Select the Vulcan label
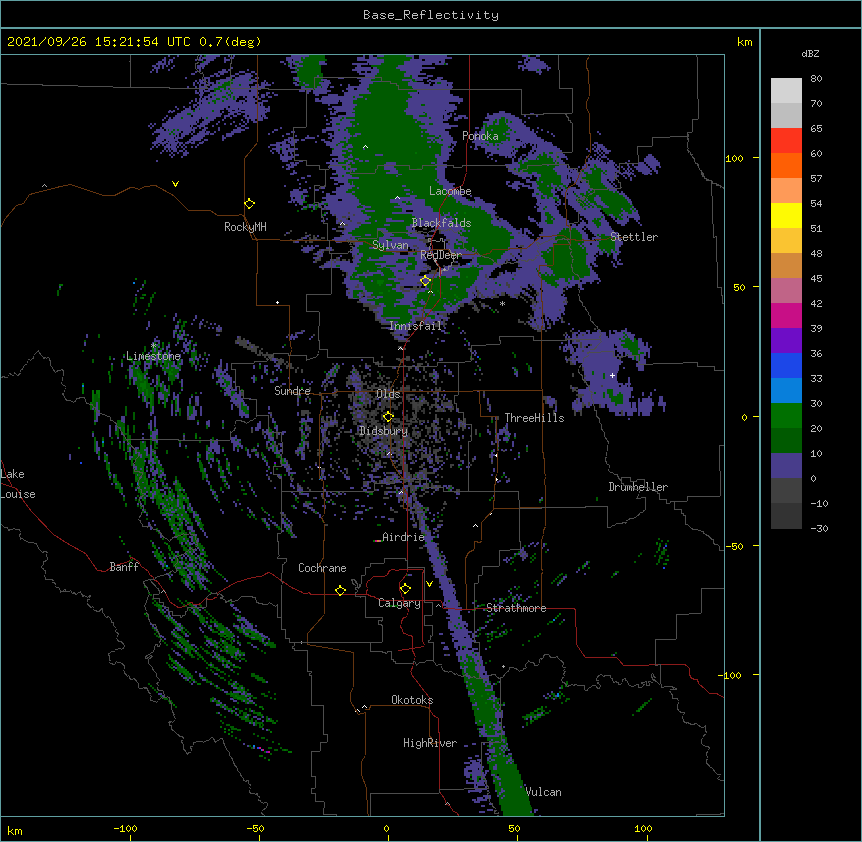Image resolution: width=862 pixels, height=842 pixels. (543, 792)
